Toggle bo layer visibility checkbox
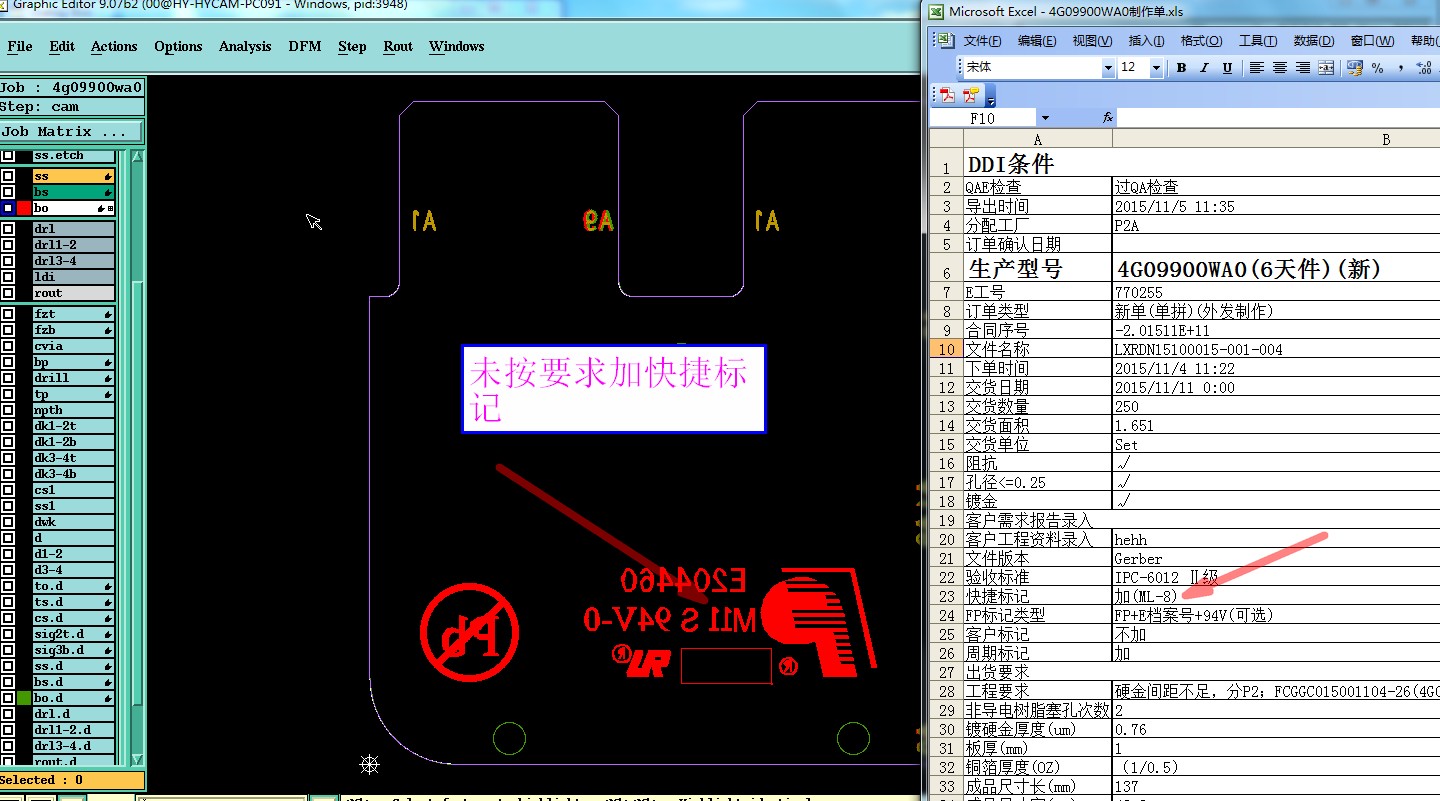 coord(8,208)
